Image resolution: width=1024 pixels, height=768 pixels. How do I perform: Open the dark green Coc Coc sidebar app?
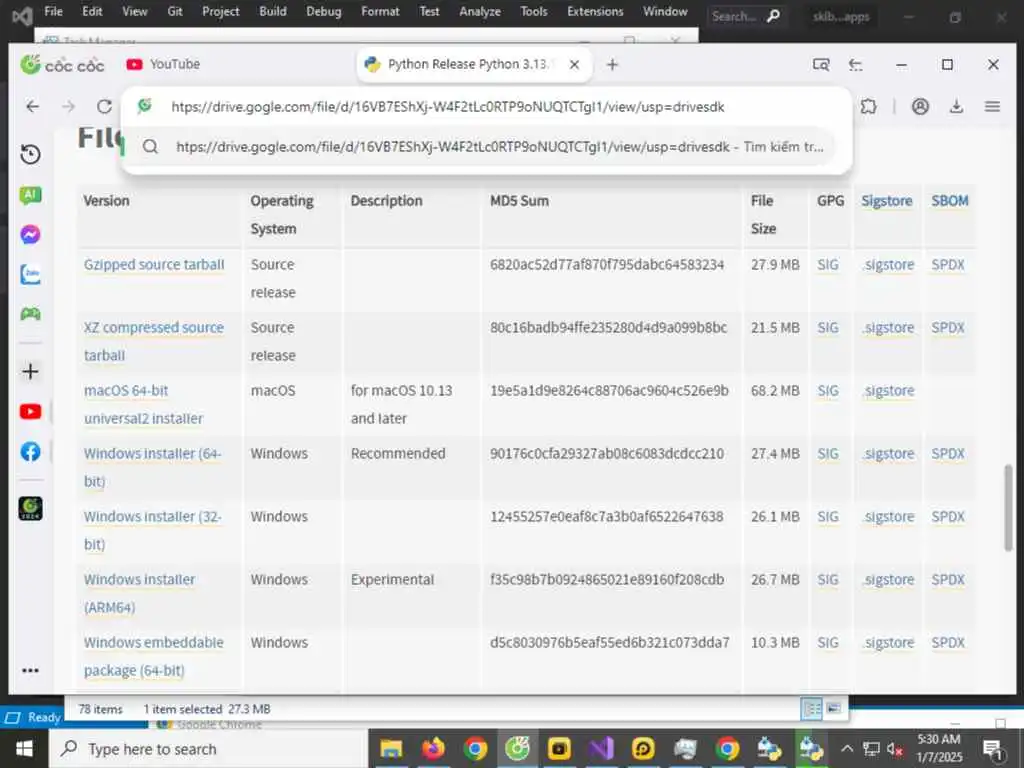(x=31, y=508)
